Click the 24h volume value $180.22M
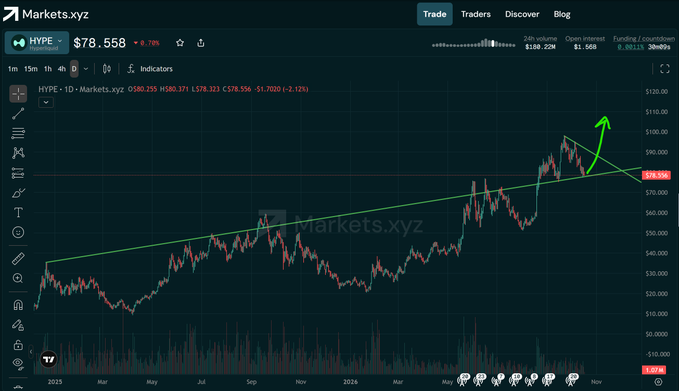This screenshot has width=679, height=391. pos(540,47)
